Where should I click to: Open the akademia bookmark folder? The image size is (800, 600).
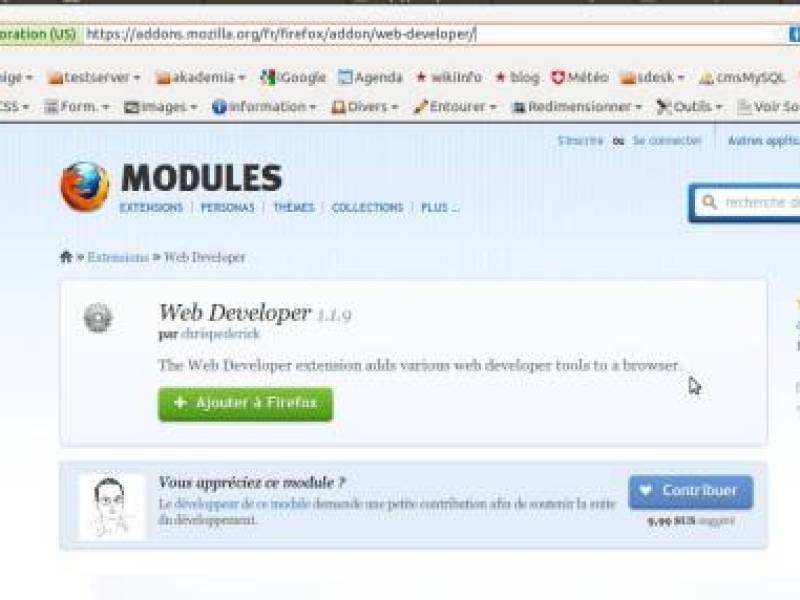pos(200,78)
